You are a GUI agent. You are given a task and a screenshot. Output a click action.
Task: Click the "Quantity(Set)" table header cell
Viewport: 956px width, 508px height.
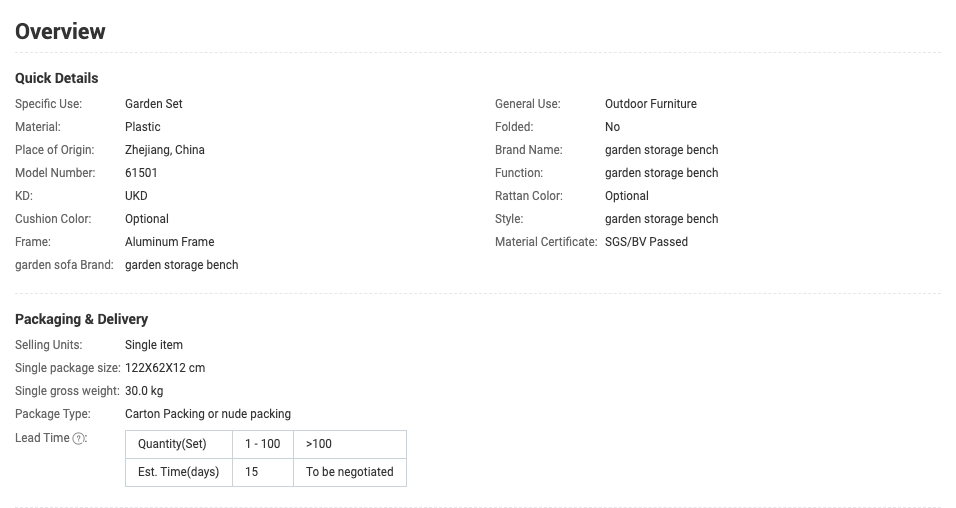(x=172, y=444)
